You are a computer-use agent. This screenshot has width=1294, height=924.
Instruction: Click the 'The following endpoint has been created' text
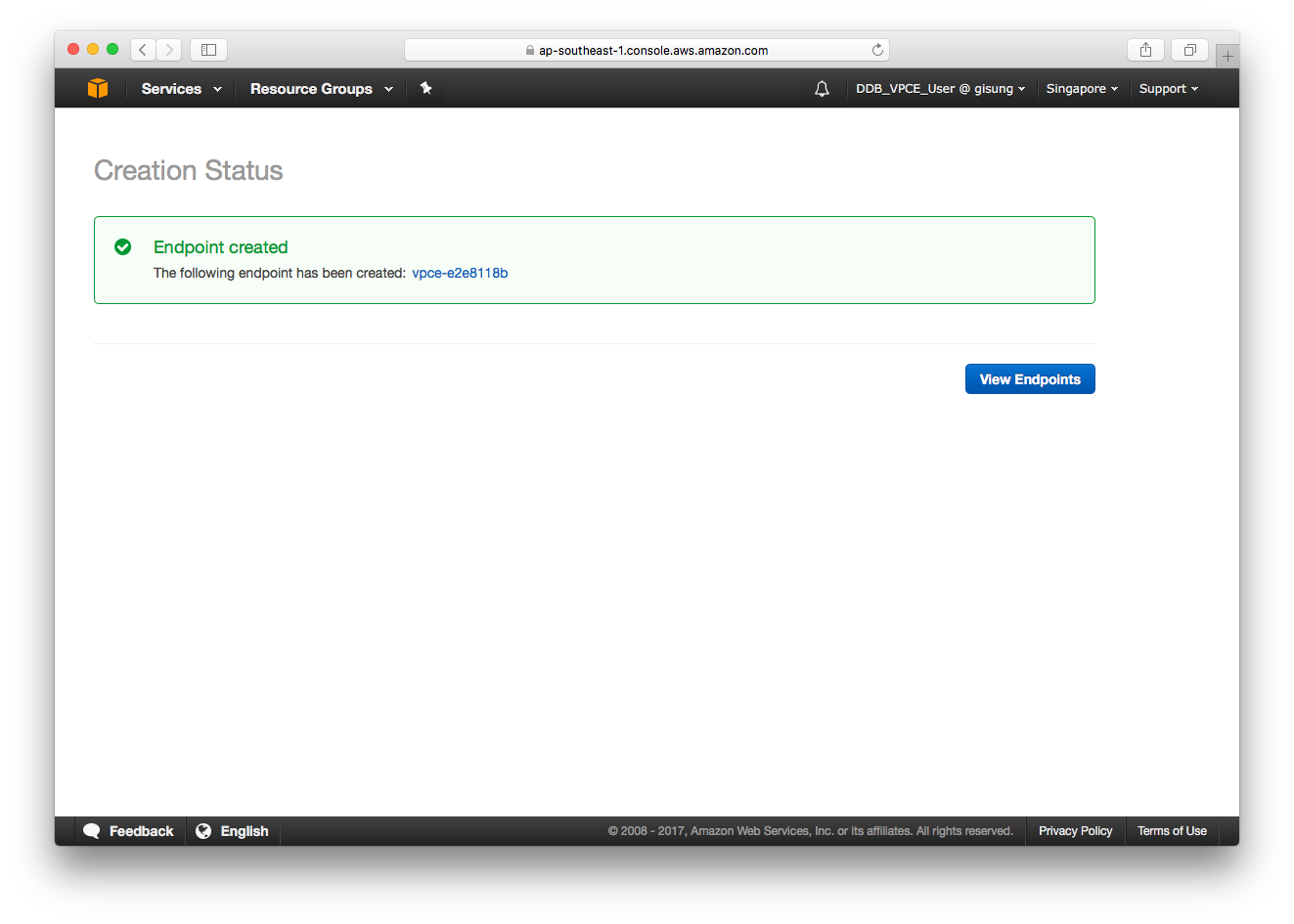[280, 273]
